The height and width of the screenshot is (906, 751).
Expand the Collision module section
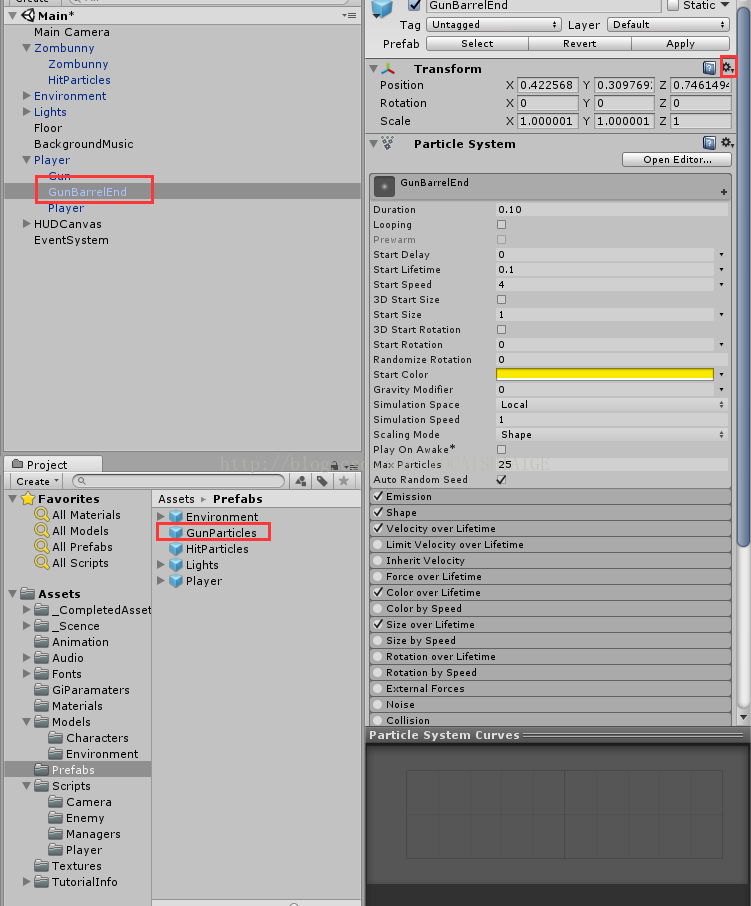pos(550,720)
